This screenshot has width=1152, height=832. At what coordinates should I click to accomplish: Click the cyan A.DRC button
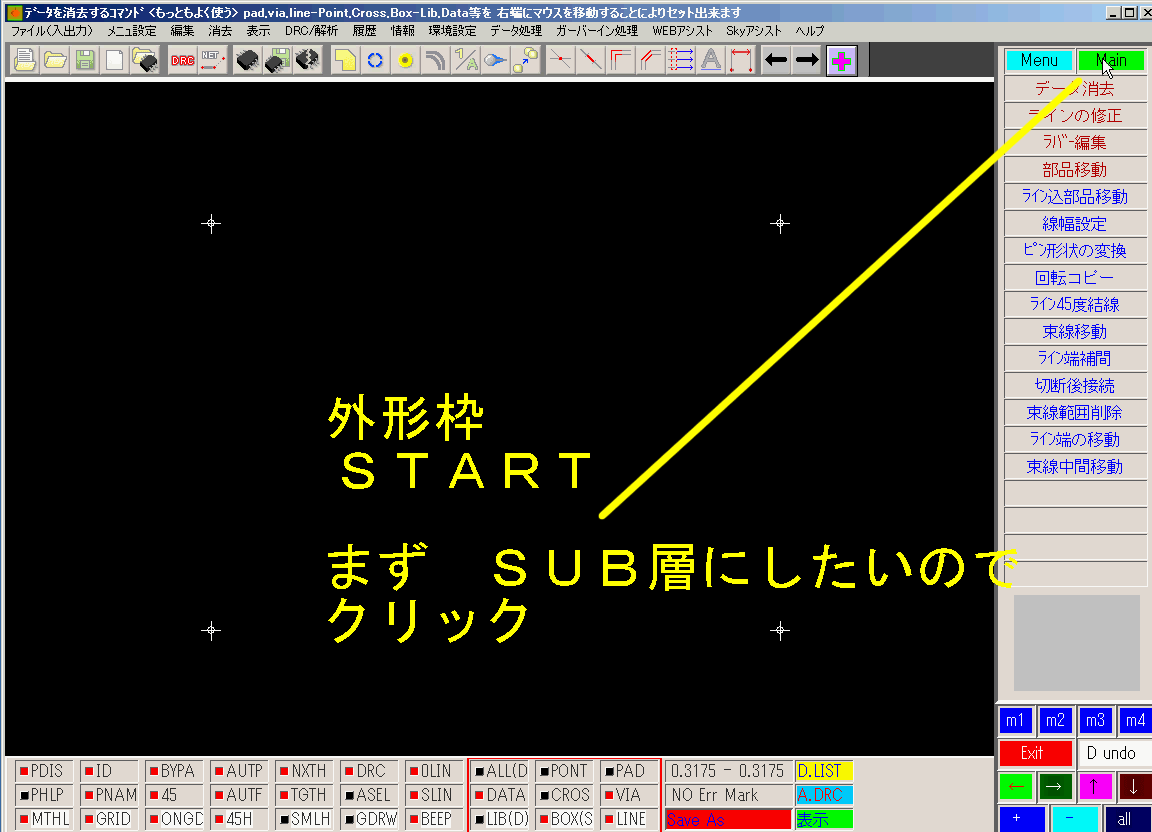click(x=824, y=795)
